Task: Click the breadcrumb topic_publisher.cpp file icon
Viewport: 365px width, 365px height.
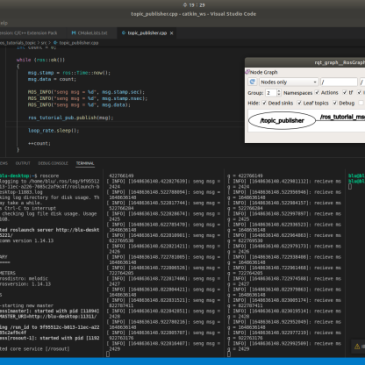Action: (x=55, y=43)
